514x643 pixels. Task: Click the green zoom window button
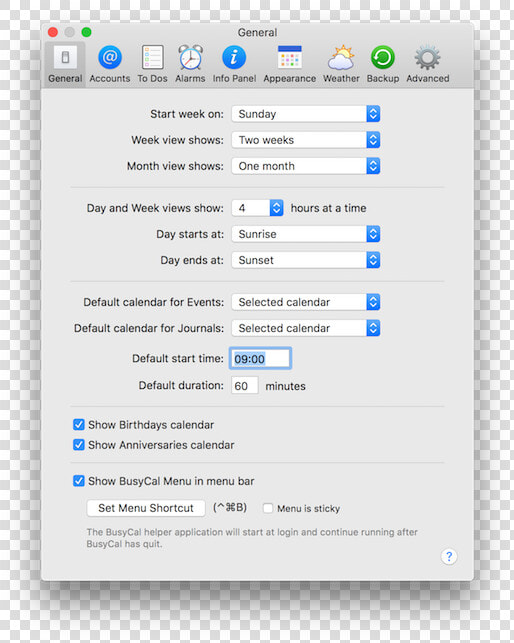87,32
